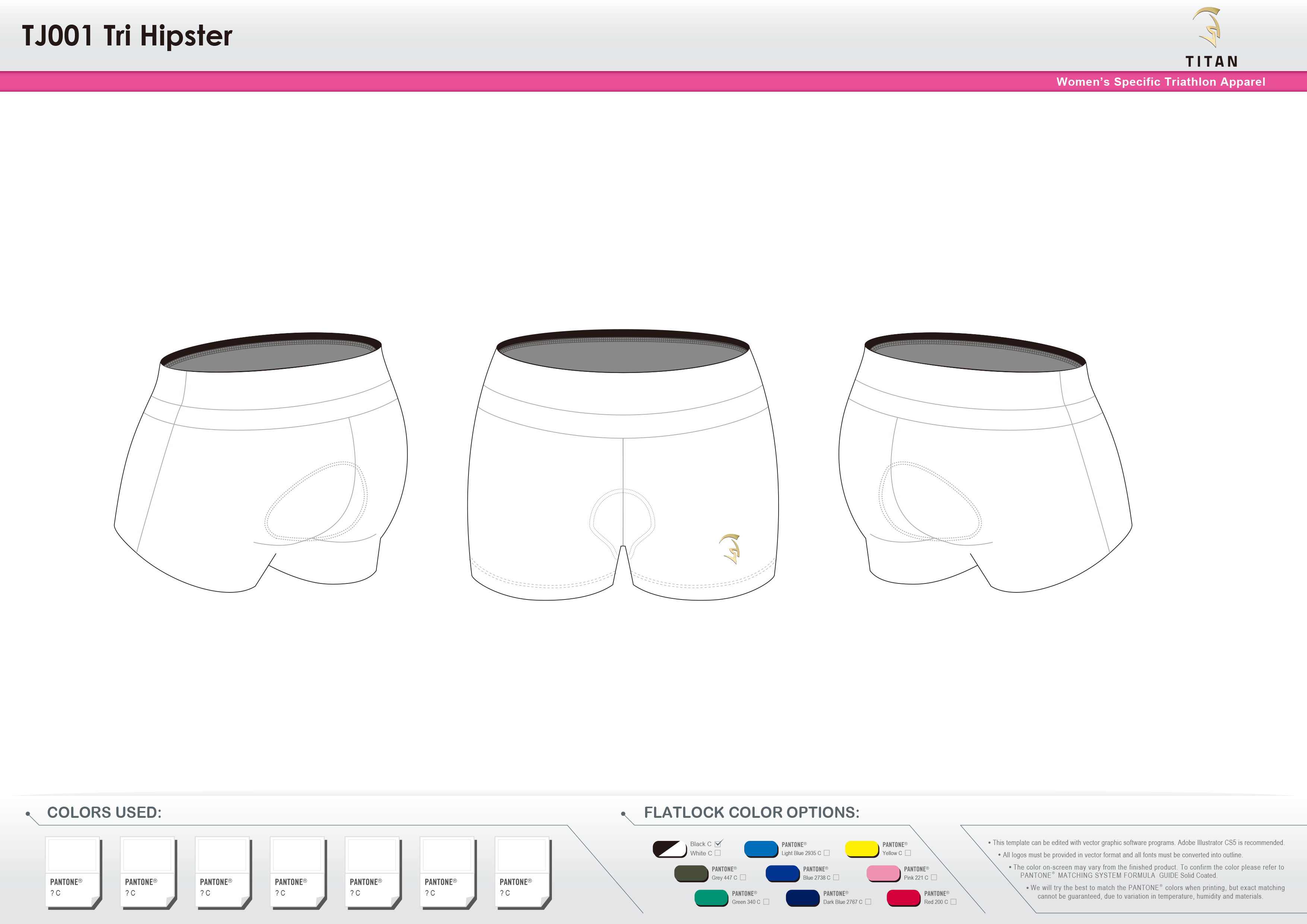Choose the Blue 2738 C swatch
Image resolution: width=1307 pixels, height=924 pixels.
click(782, 873)
